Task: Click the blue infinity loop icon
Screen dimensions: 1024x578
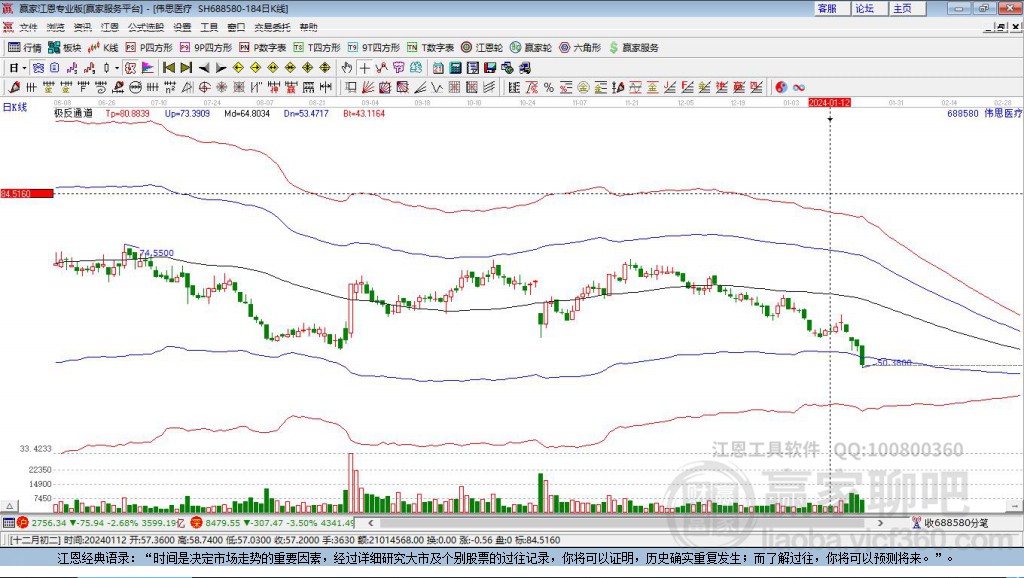Action: tap(799, 88)
